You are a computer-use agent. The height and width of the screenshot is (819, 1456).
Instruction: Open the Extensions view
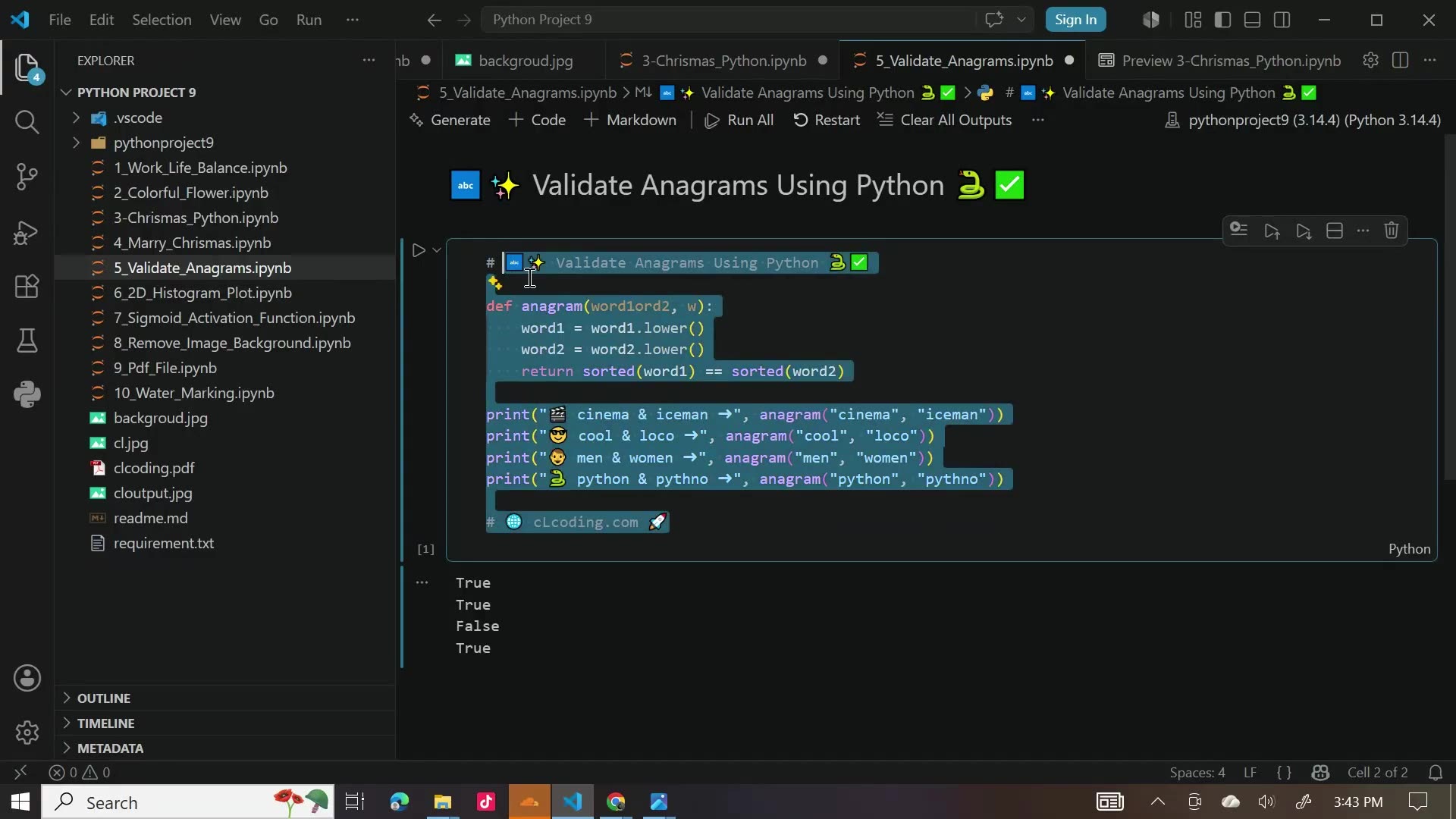pyautogui.click(x=27, y=287)
